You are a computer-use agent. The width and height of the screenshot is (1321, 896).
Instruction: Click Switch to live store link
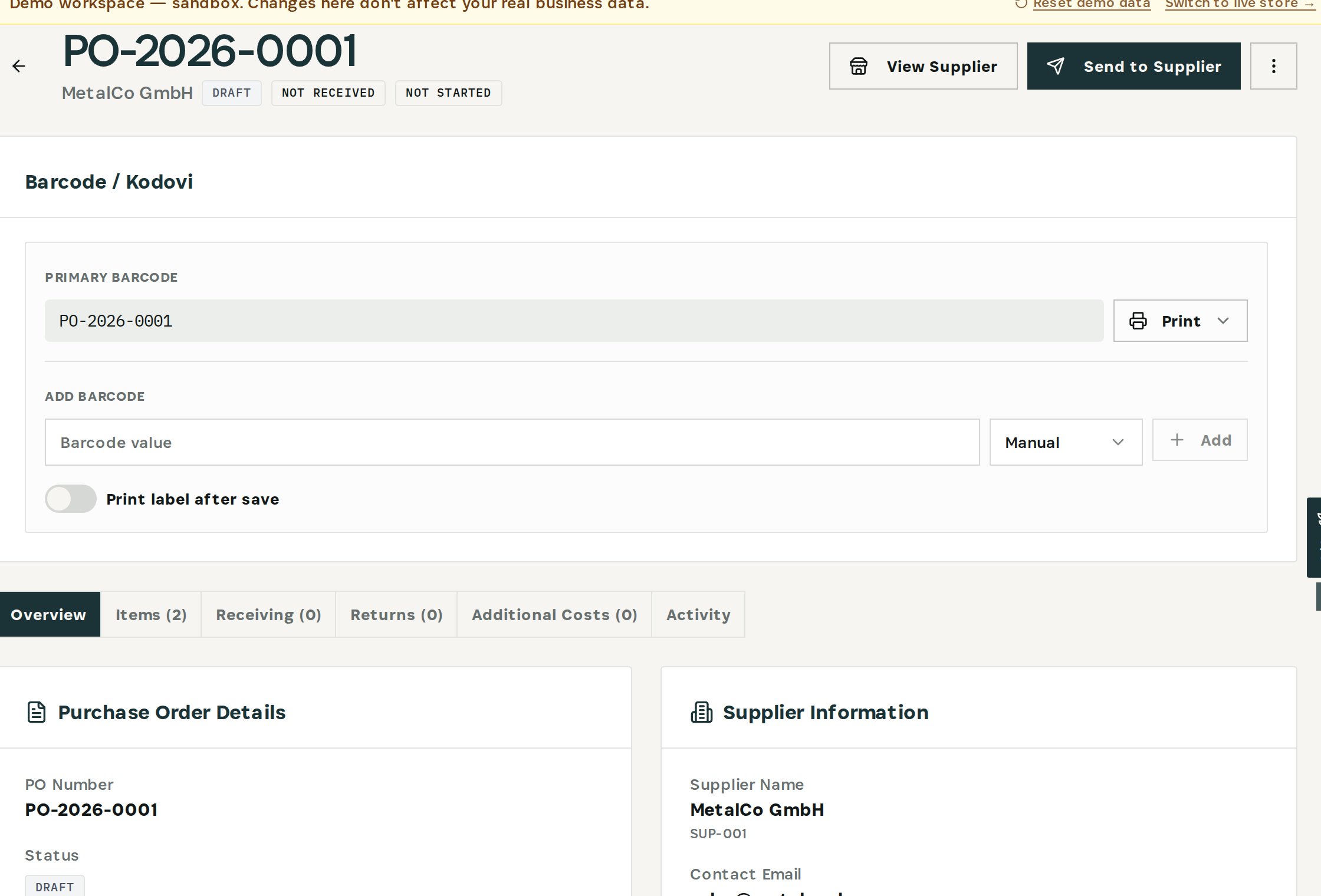(1240, 4)
